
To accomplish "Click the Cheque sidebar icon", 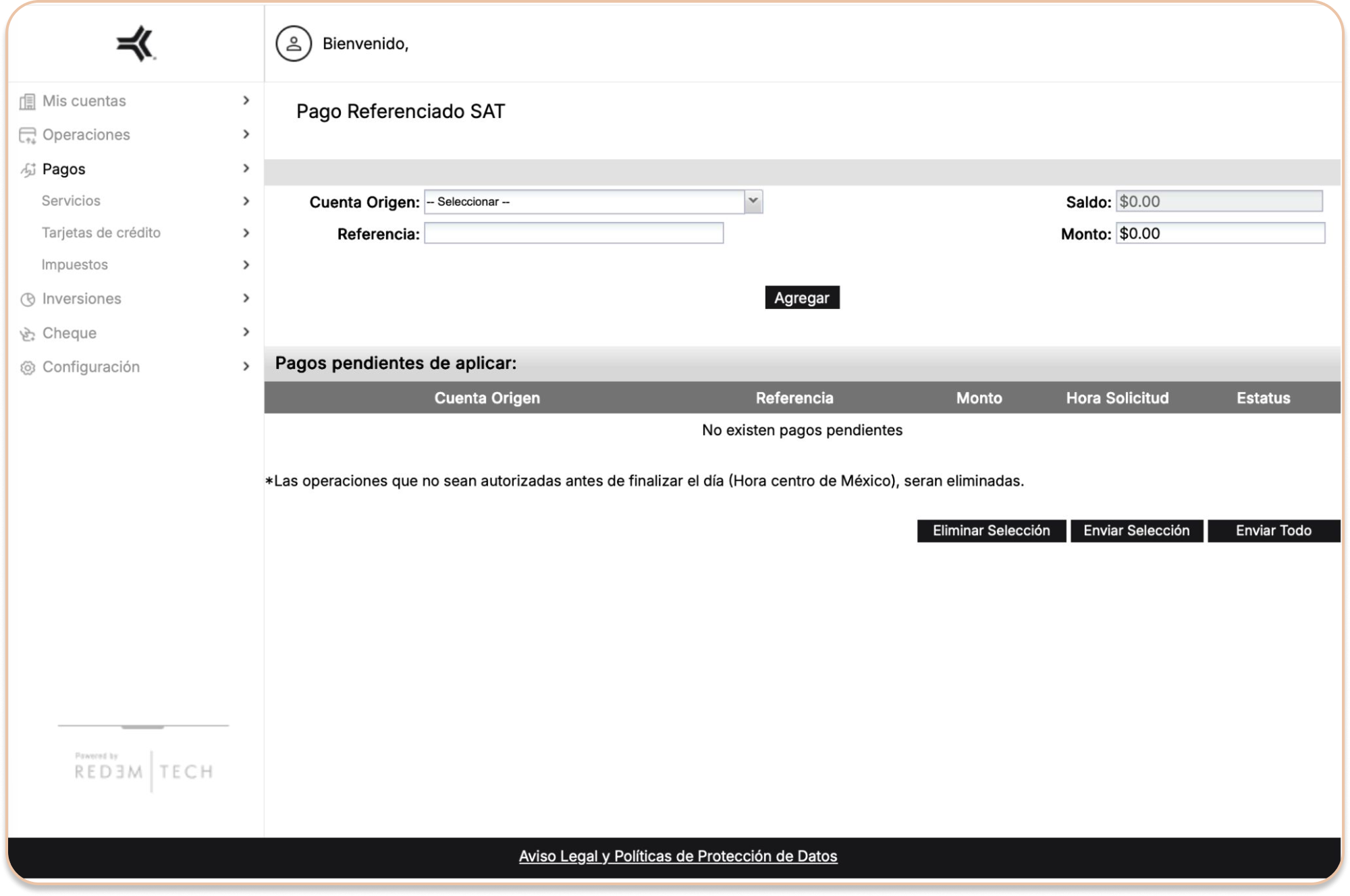I will coord(28,334).
